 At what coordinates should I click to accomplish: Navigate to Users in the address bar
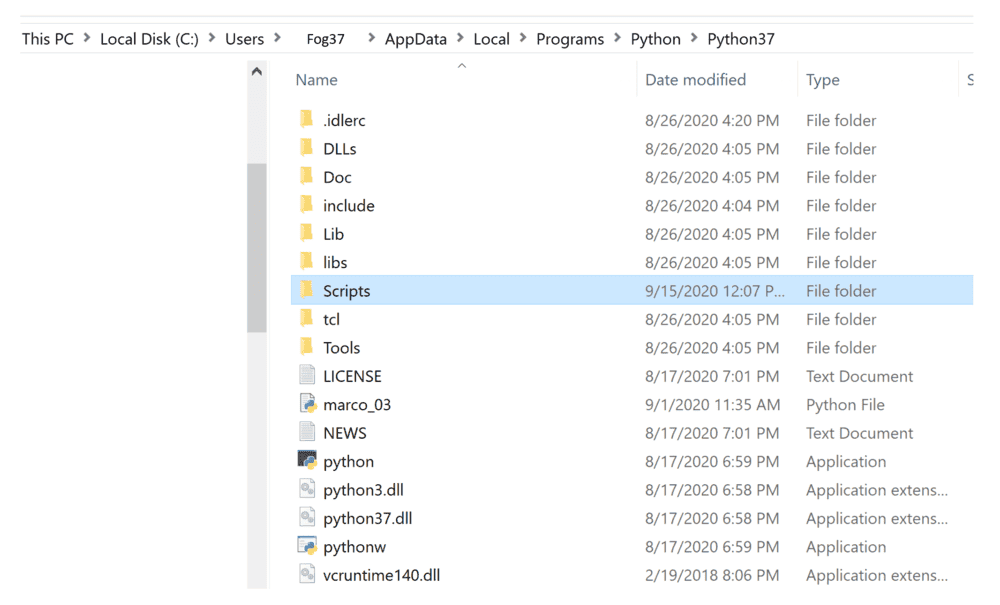click(x=244, y=39)
